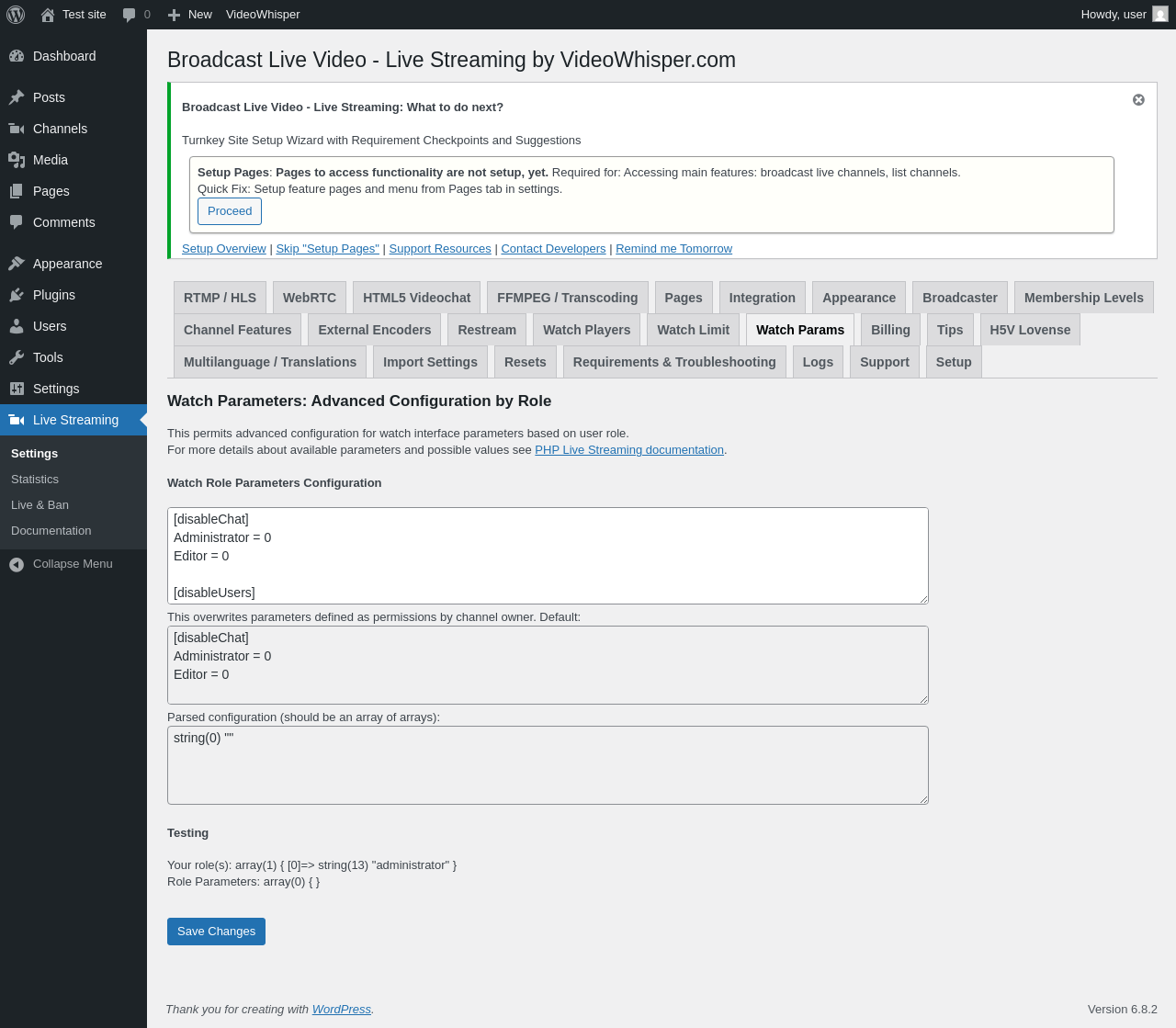1176x1028 pixels.
Task: Select the Integration tab
Action: (763, 298)
